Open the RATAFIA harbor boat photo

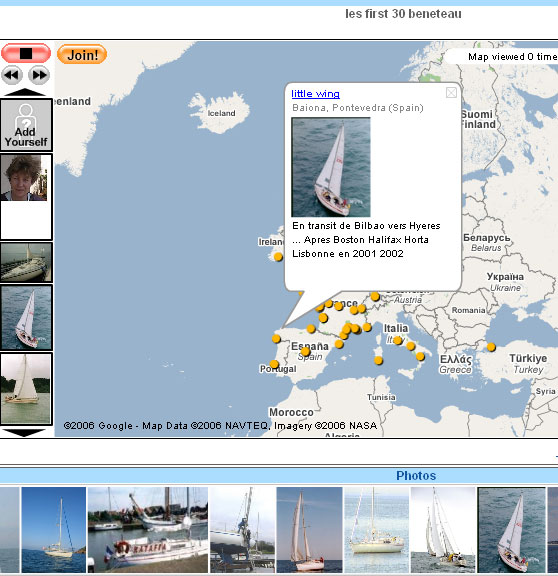148,530
